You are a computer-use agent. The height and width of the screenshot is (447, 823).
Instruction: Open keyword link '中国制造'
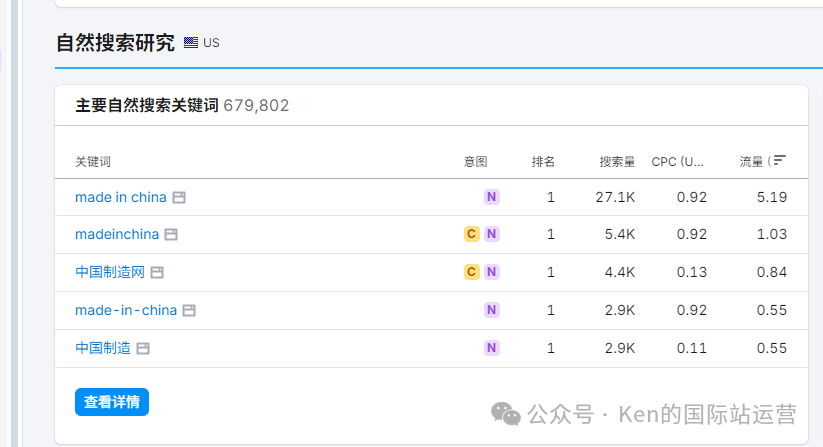point(103,348)
